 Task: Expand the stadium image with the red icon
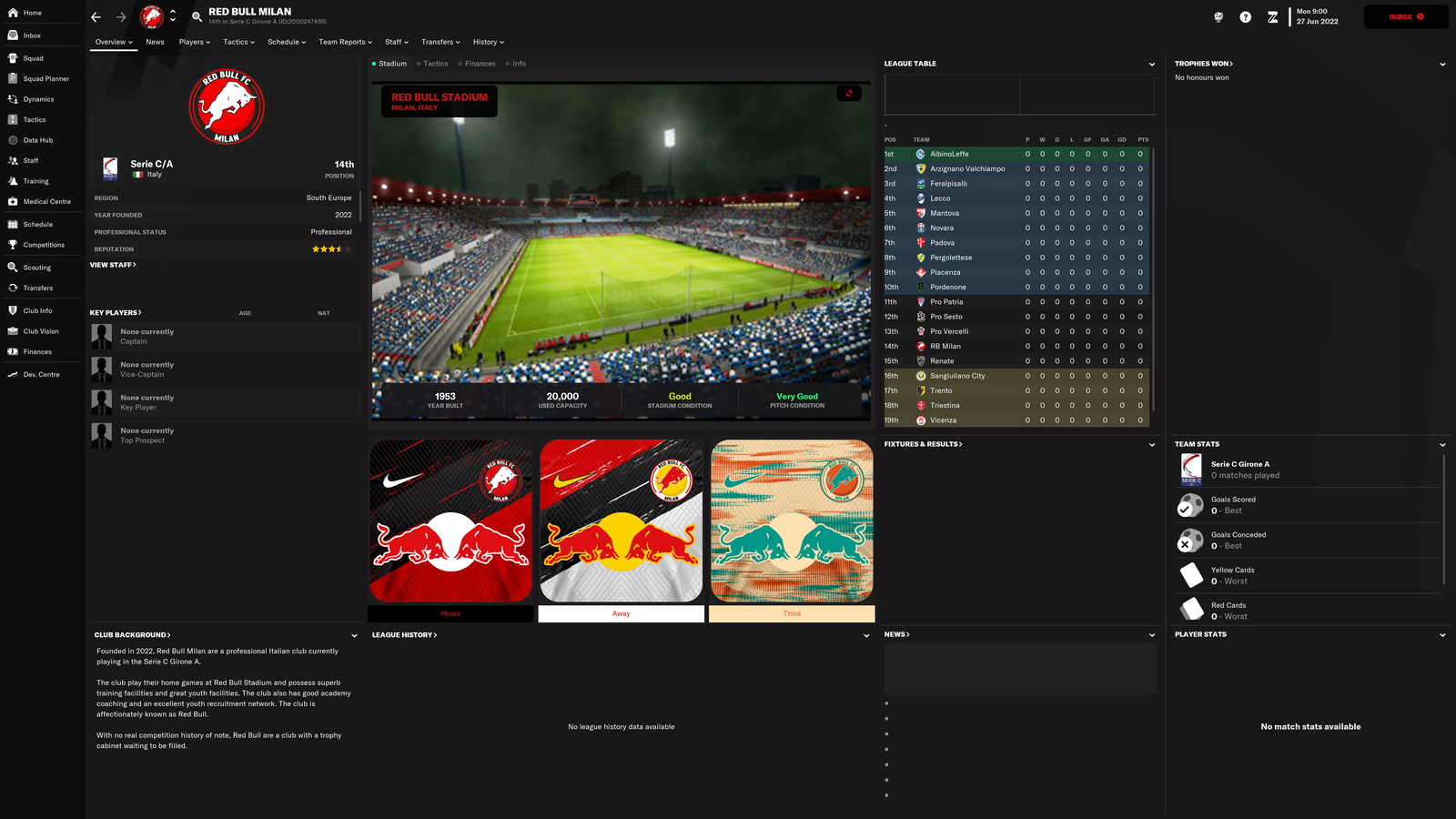pyautogui.click(x=848, y=94)
